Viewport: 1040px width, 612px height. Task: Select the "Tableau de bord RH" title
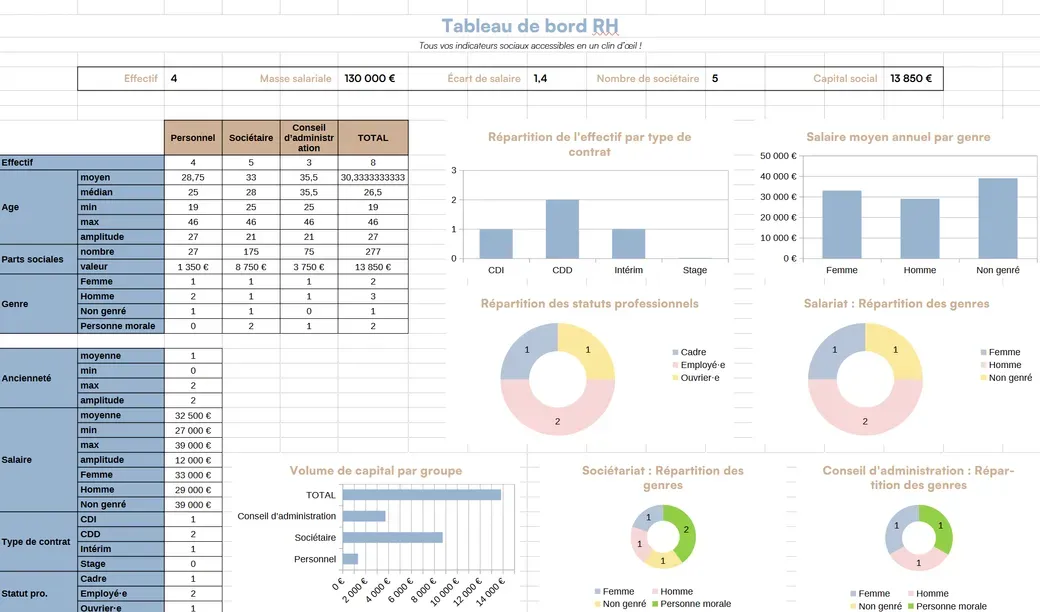tap(530, 26)
